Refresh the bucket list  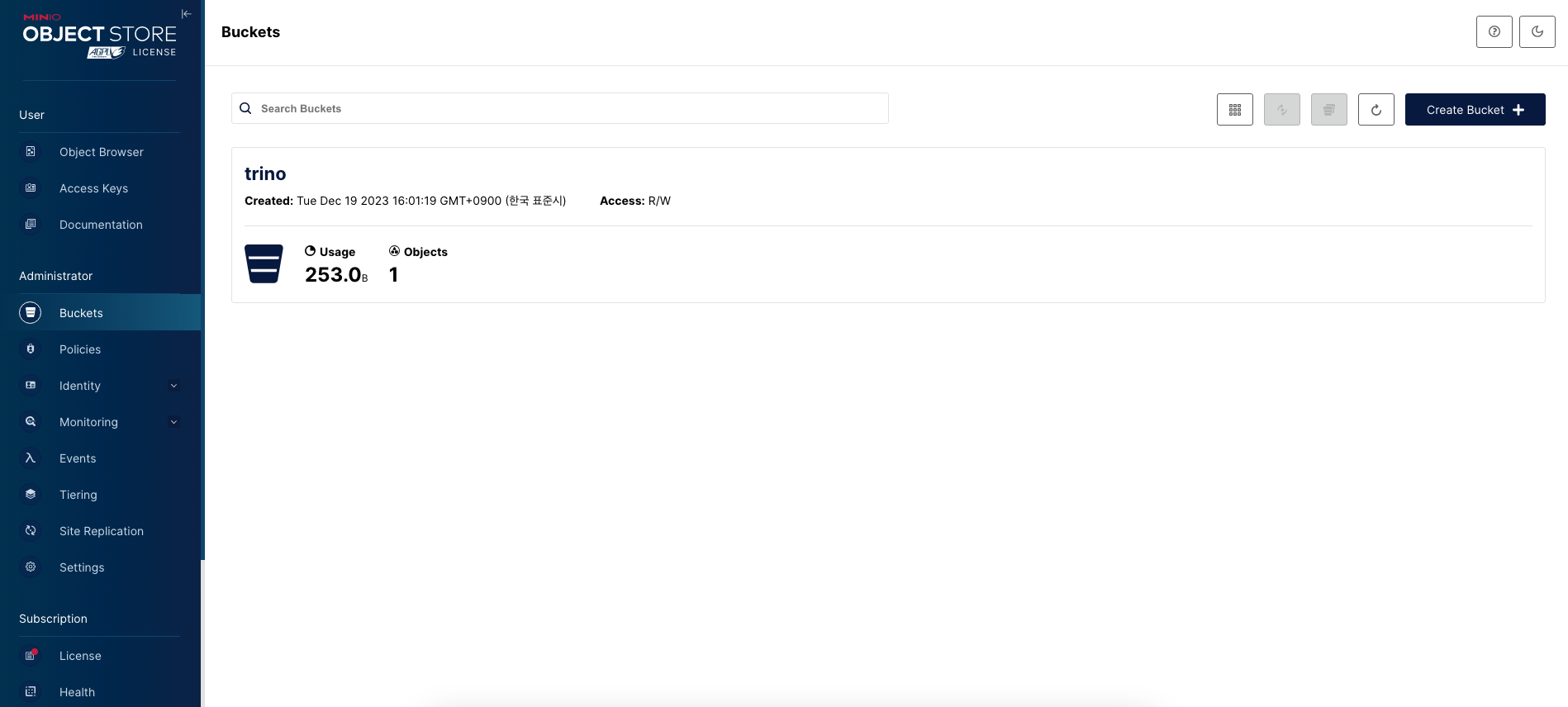(x=1376, y=109)
